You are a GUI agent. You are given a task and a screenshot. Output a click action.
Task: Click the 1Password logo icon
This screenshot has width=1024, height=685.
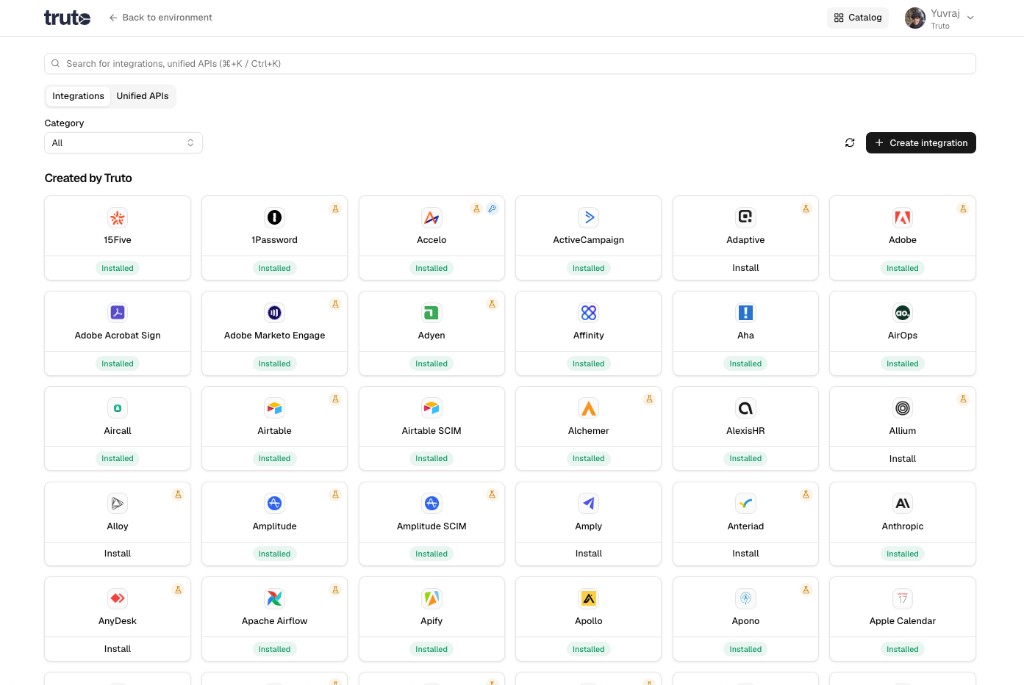pyautogui.click(x=274, y=217)
